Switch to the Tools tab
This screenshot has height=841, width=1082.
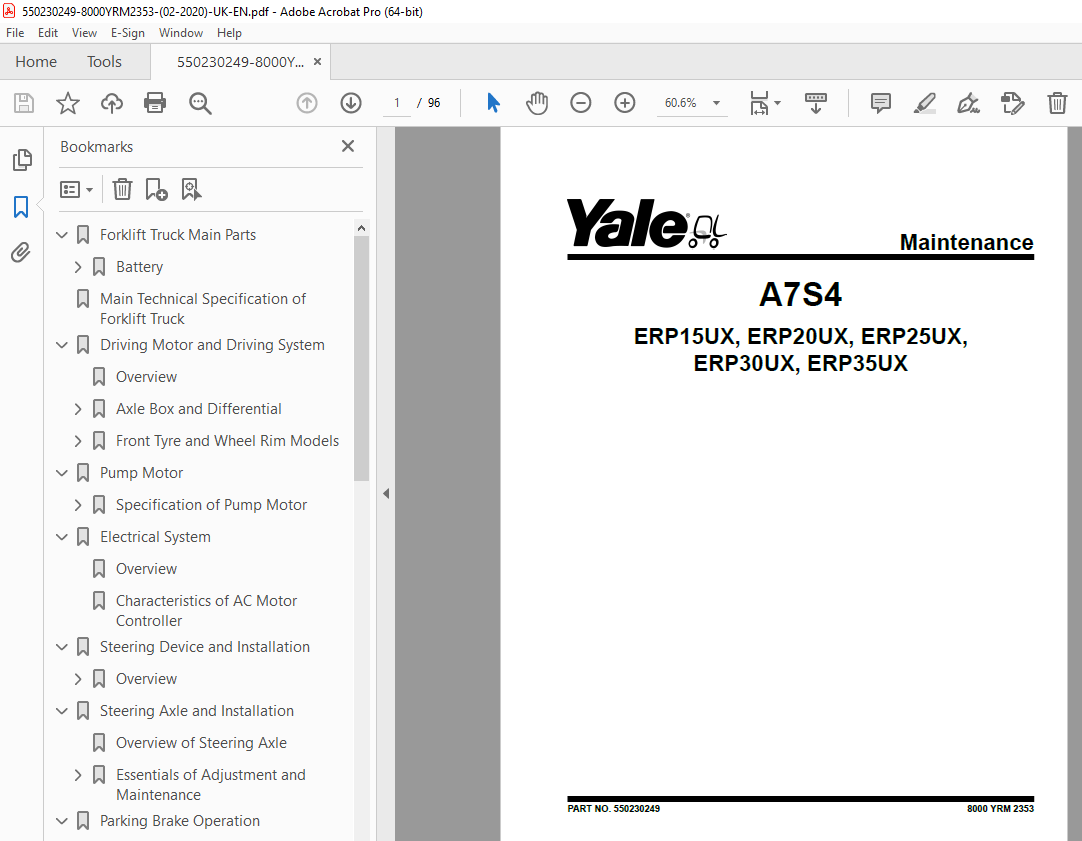pos(104,62)
